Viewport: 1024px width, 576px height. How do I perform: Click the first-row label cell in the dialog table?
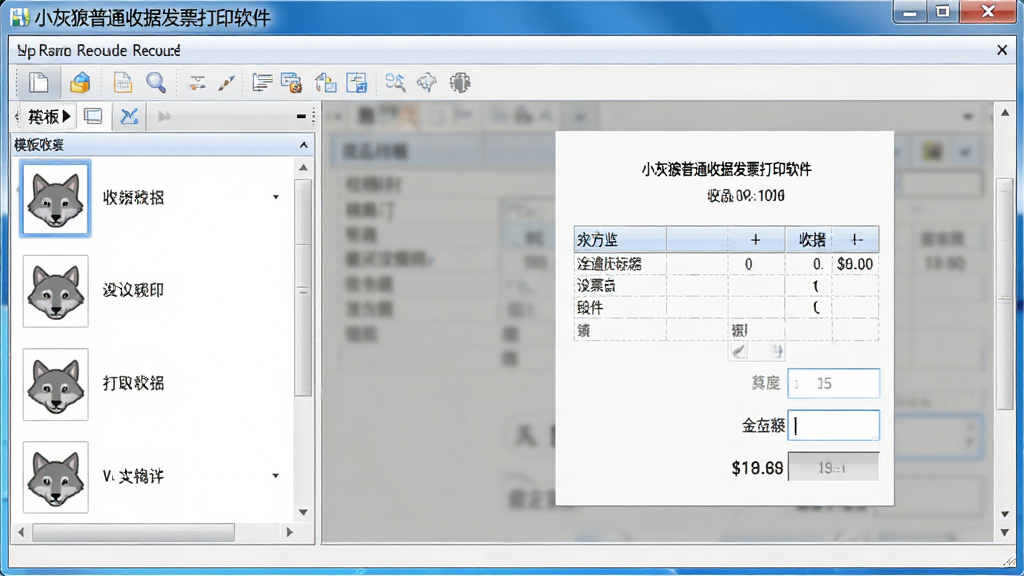pos(620,264)
